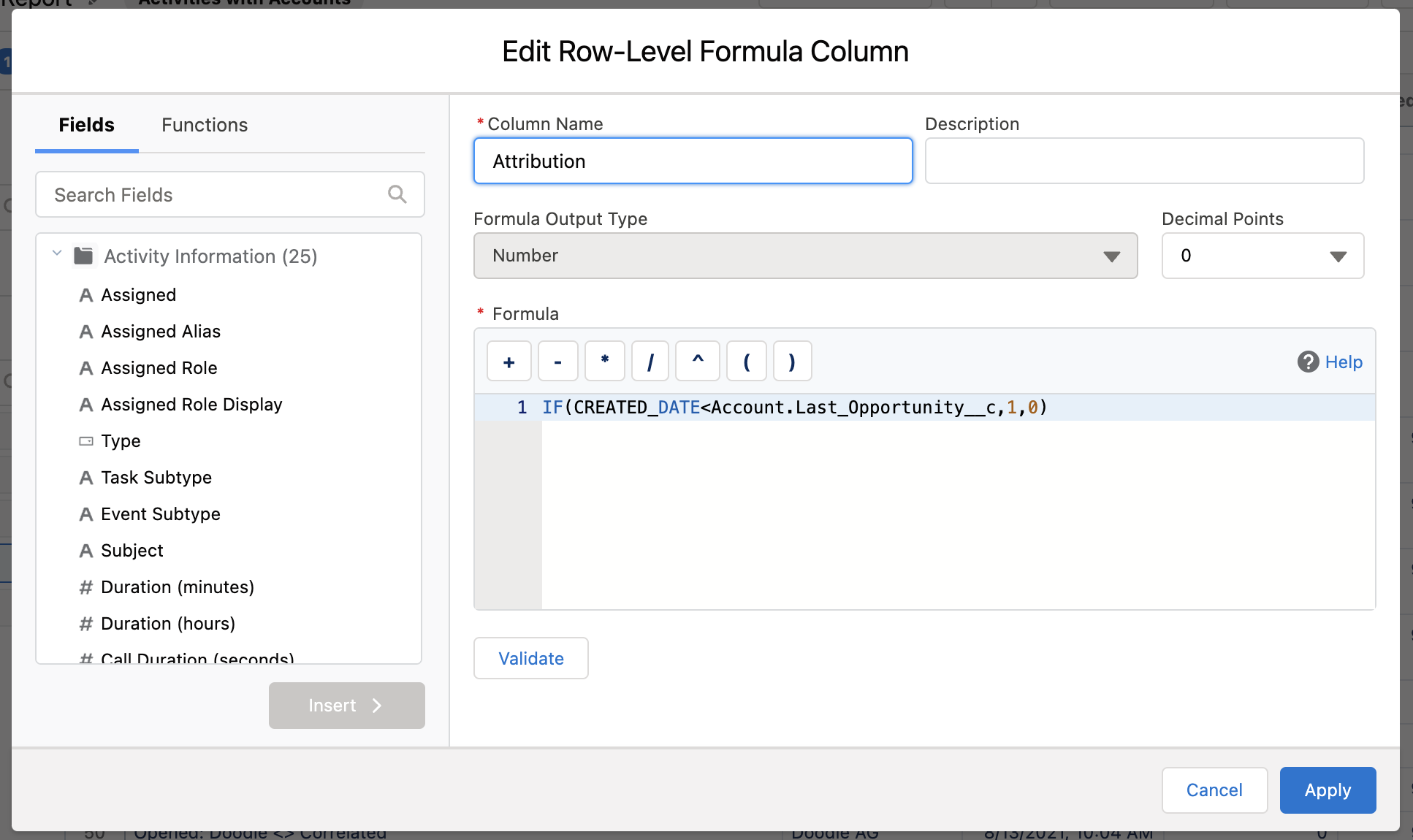
Task: Select the Type field
Action: tap(121, 441)
